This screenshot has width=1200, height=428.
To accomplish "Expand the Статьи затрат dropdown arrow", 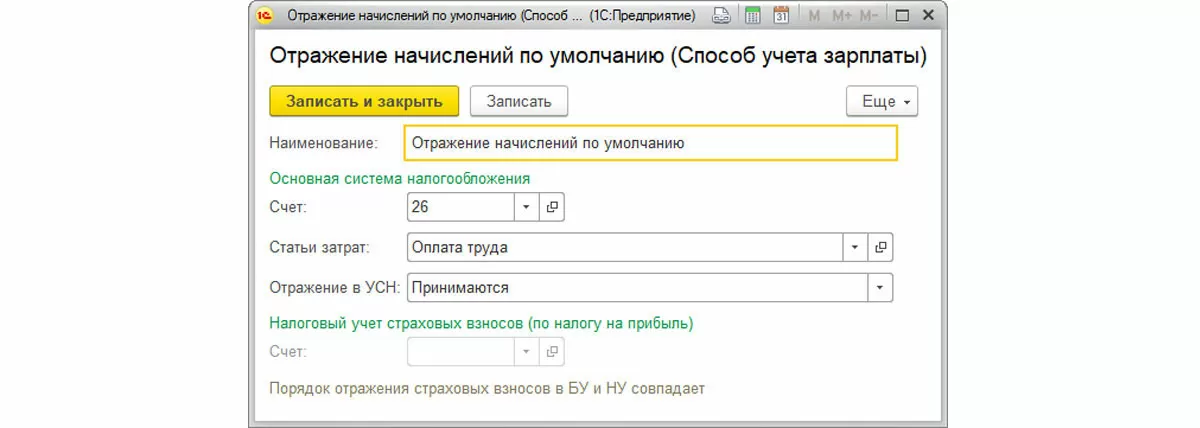I will [x=855, y=246].
